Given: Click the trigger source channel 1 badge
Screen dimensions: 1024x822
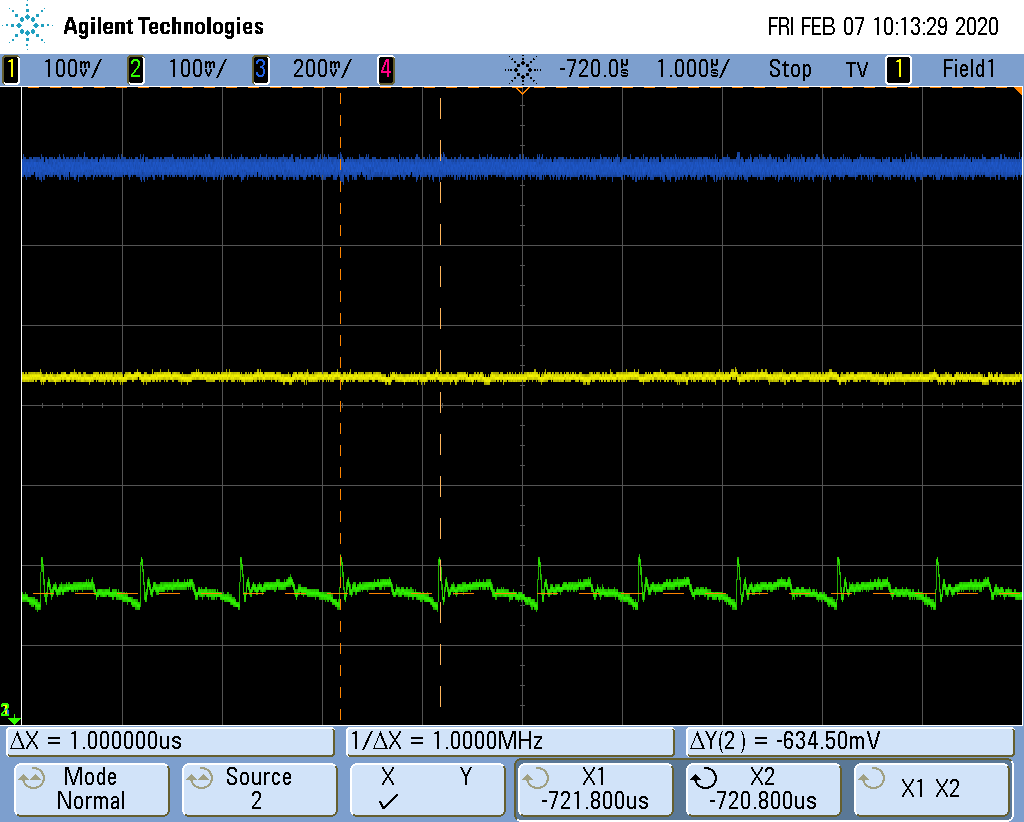Looking at the screenshot, I should pyautogui.click(x=898, y=69).
